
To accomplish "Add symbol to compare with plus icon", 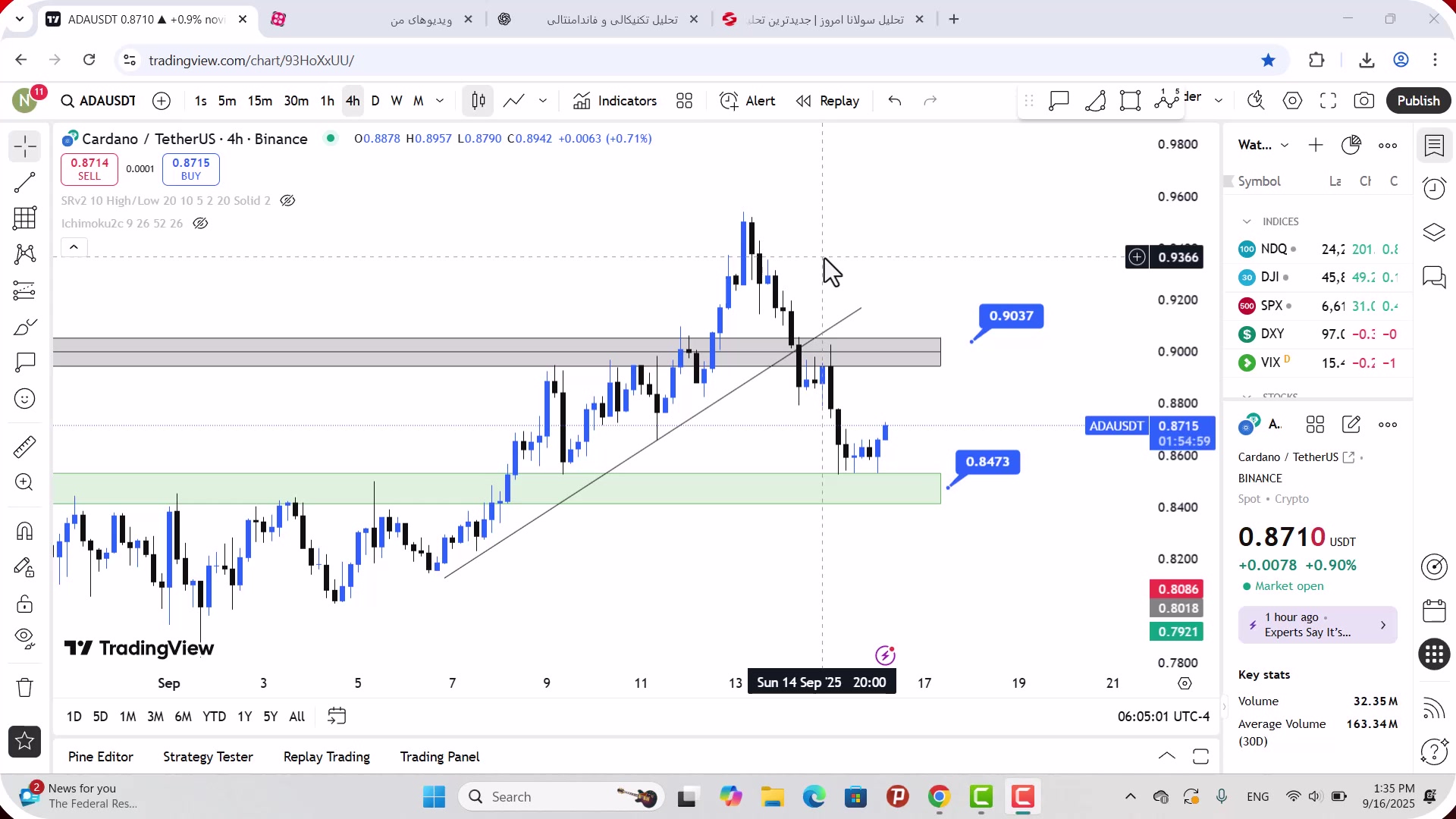I will point(162,101).
